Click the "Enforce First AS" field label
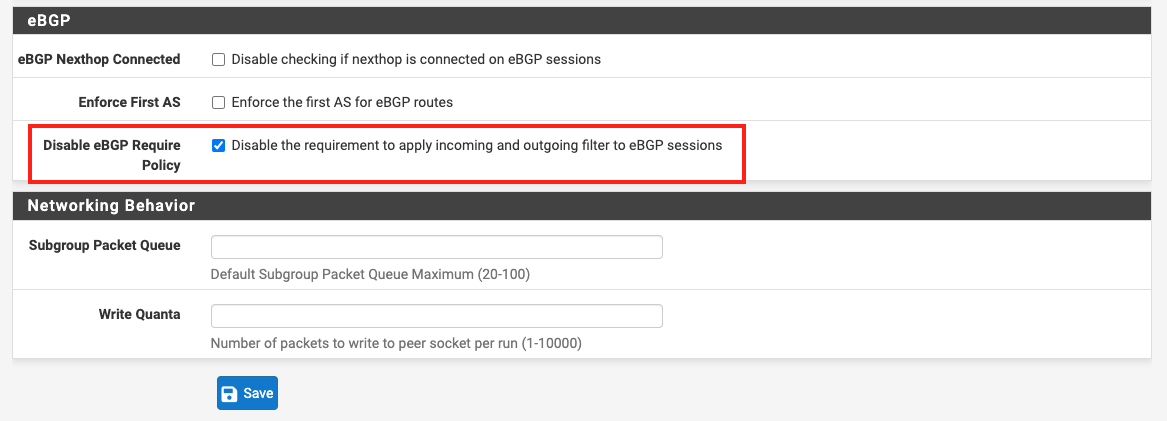Viewport: 1167px width, 421px height. pos(129,102)
